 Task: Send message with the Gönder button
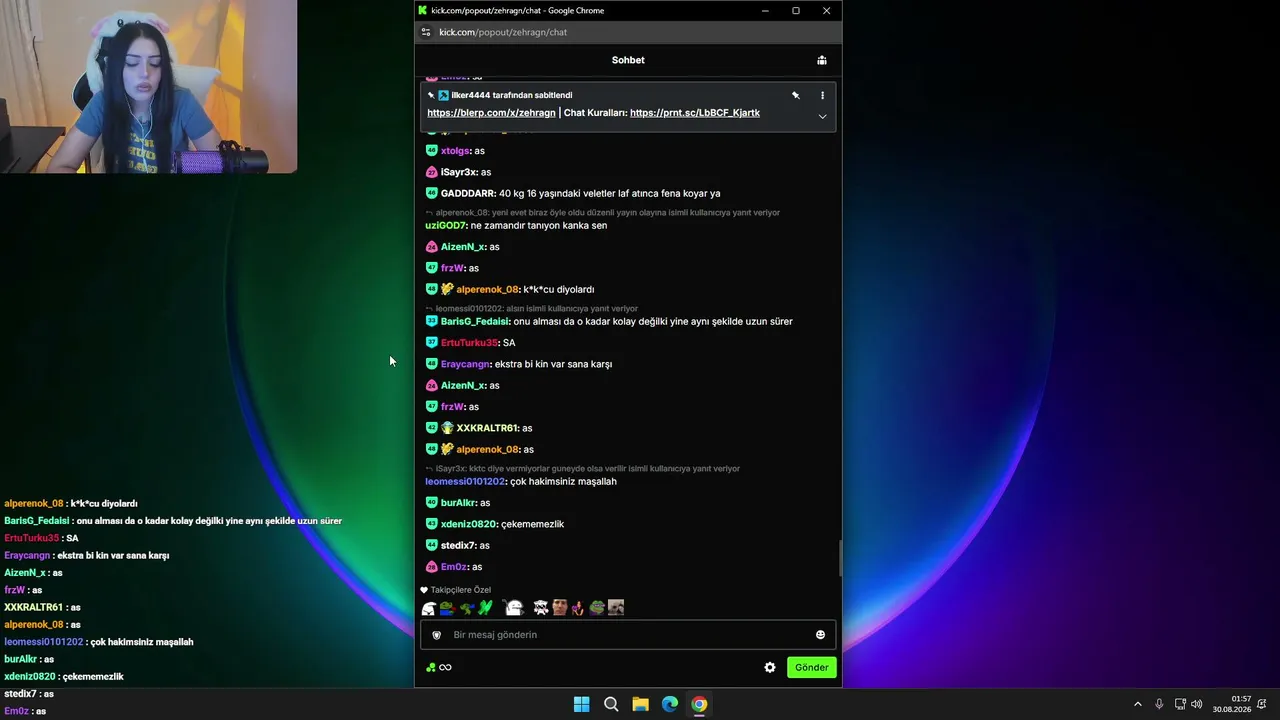coord(811,667)
